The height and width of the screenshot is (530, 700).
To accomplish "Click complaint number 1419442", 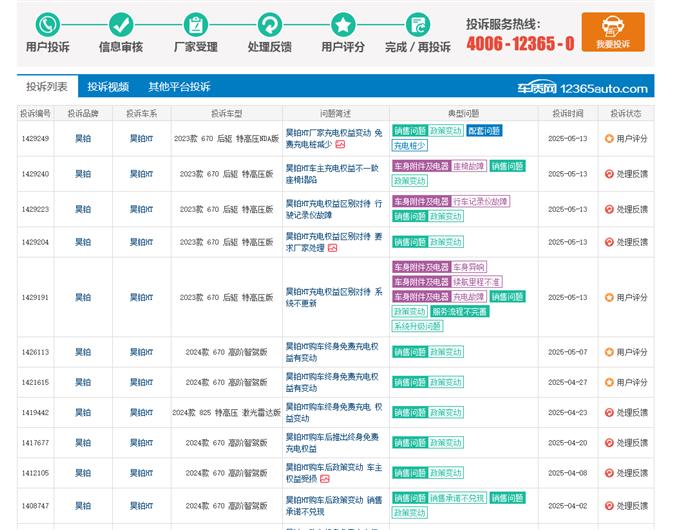I will [x=35, y=413].
